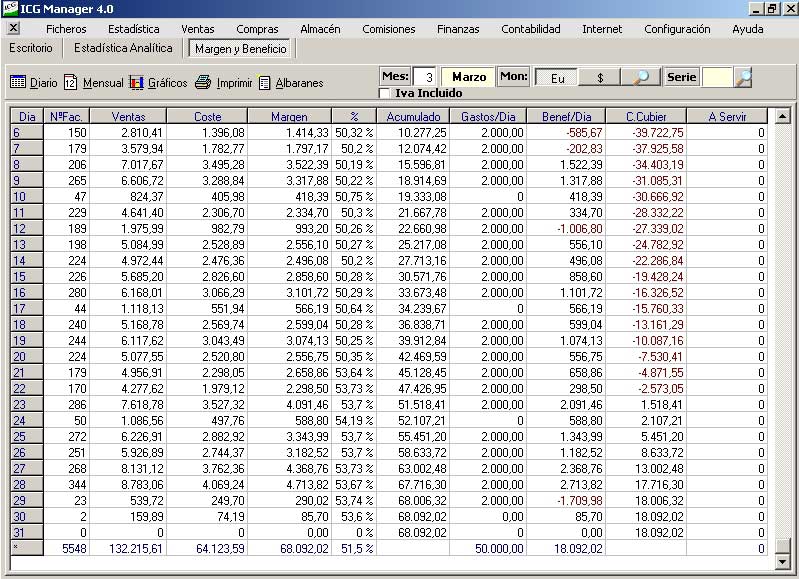Viewport: 799px width, 579px height.
Task: Toggle the Iva Incluido checkbox
Action: (x=385, y=93)
